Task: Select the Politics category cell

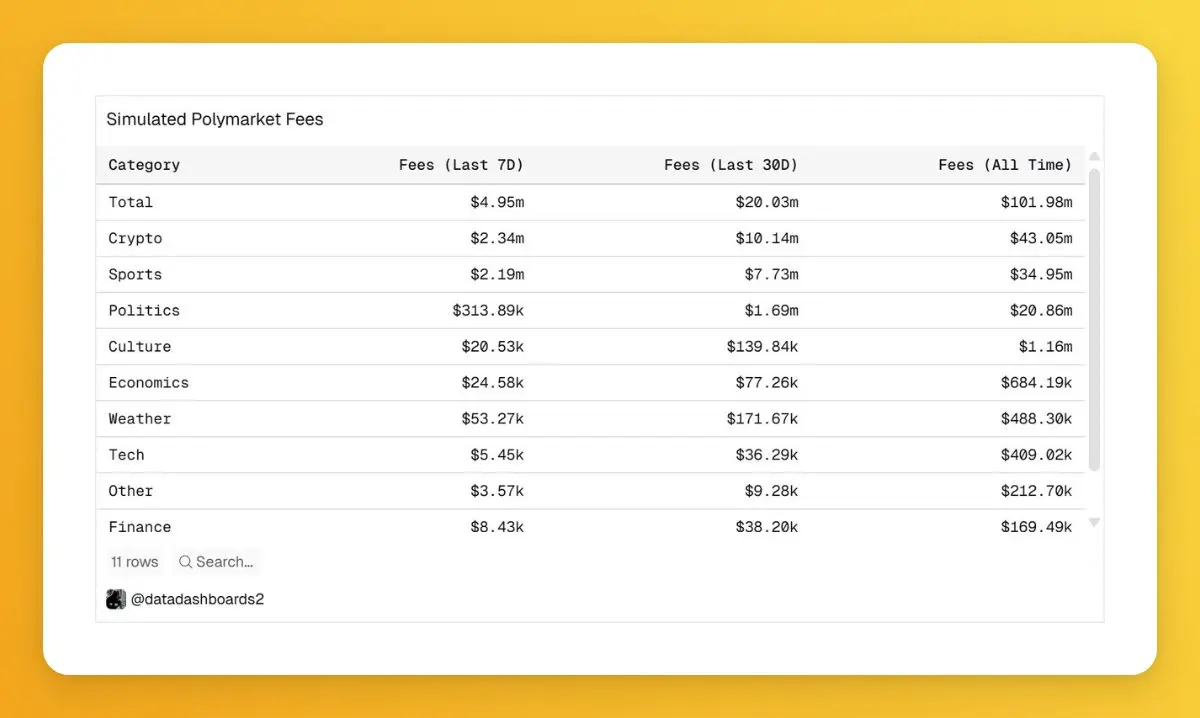Action: tap(144, 310)
